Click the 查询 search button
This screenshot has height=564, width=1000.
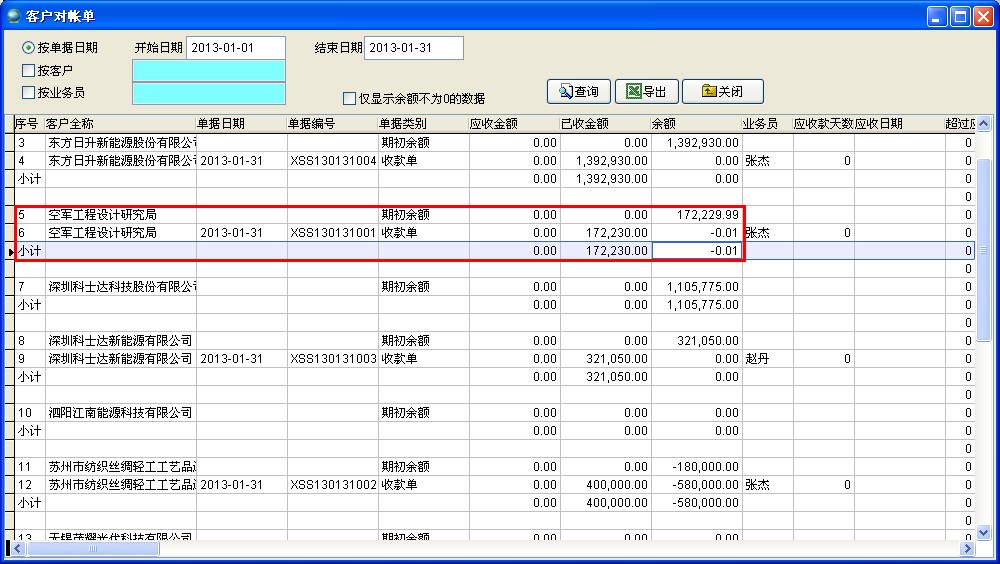tap(578, 92)
